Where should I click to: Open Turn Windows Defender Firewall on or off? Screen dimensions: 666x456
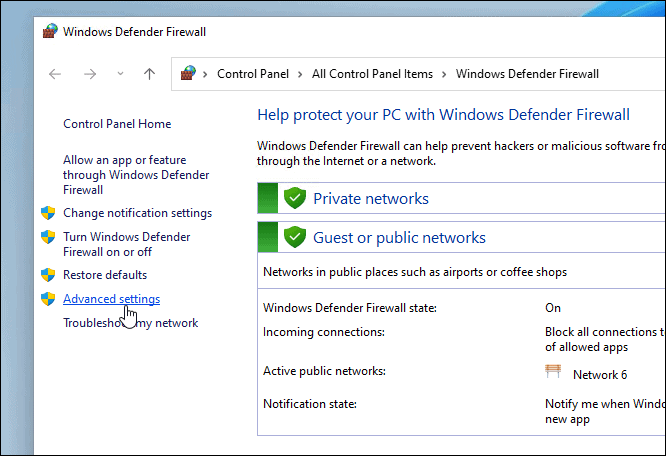[x=126, y=244]
